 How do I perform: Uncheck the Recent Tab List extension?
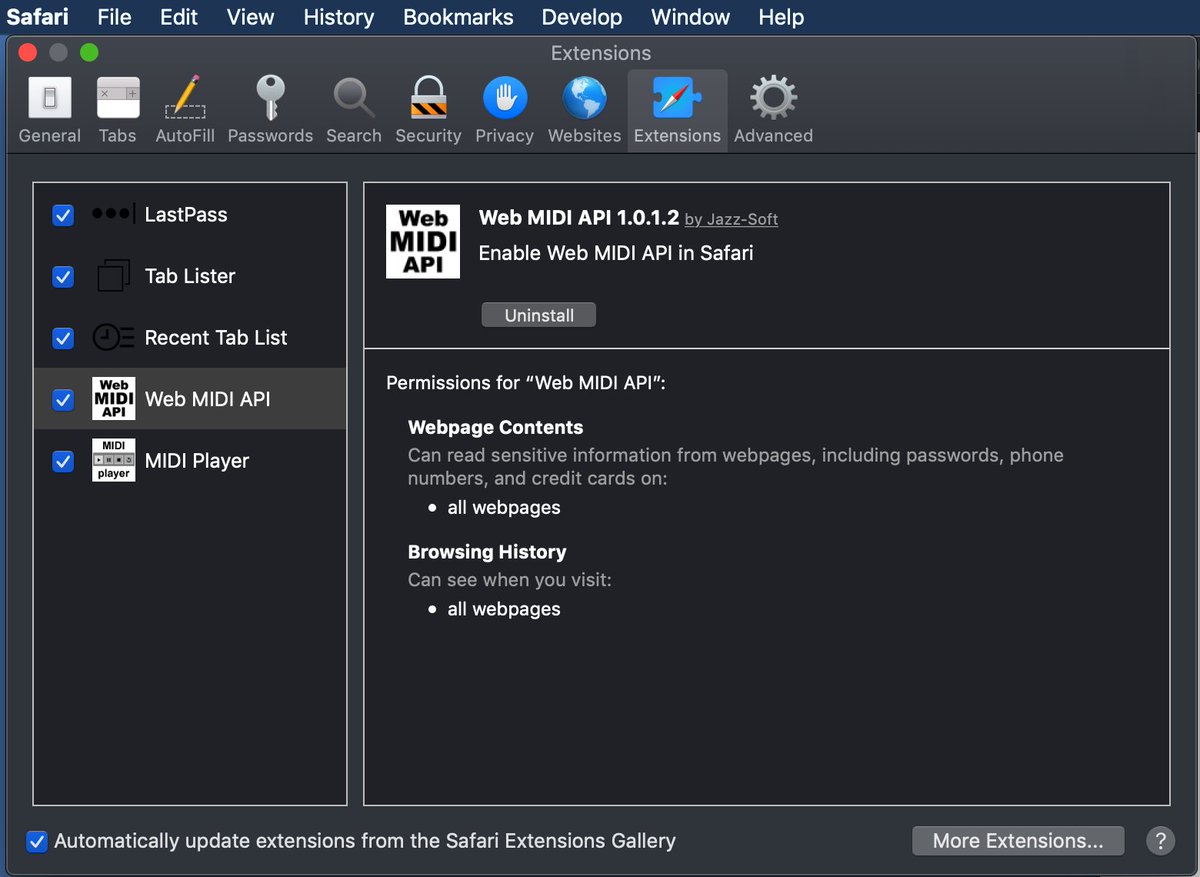63,339
